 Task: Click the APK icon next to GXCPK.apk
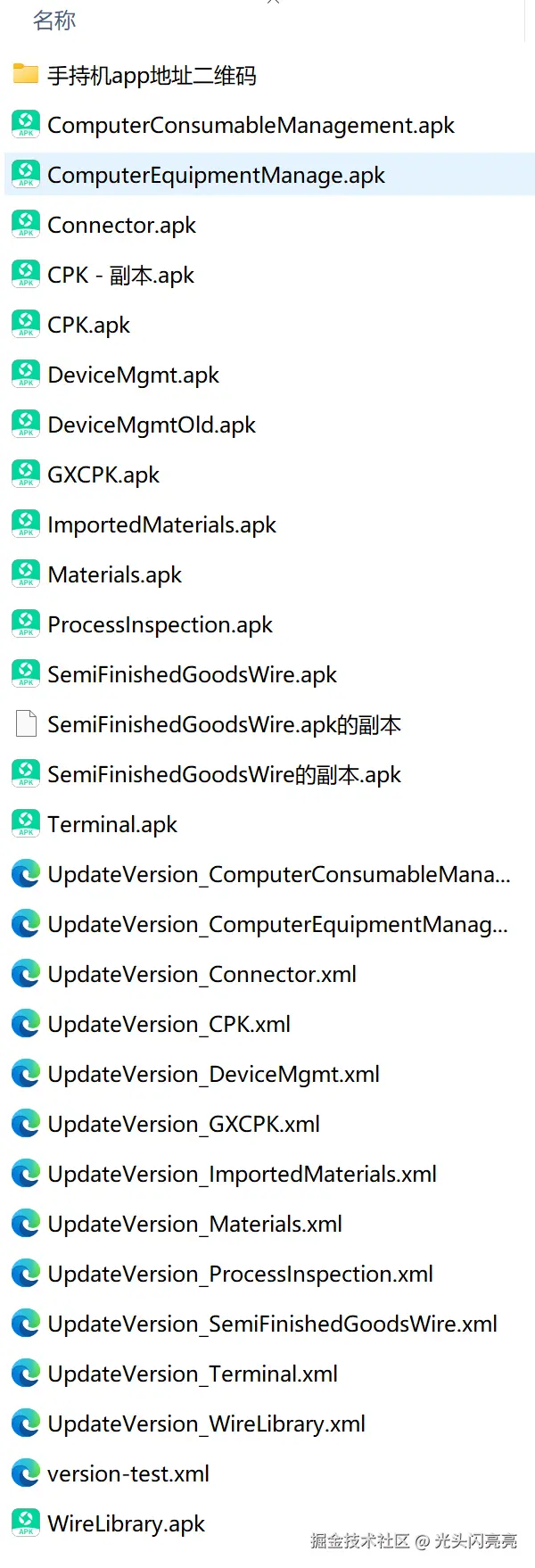[x=26, y=474]
